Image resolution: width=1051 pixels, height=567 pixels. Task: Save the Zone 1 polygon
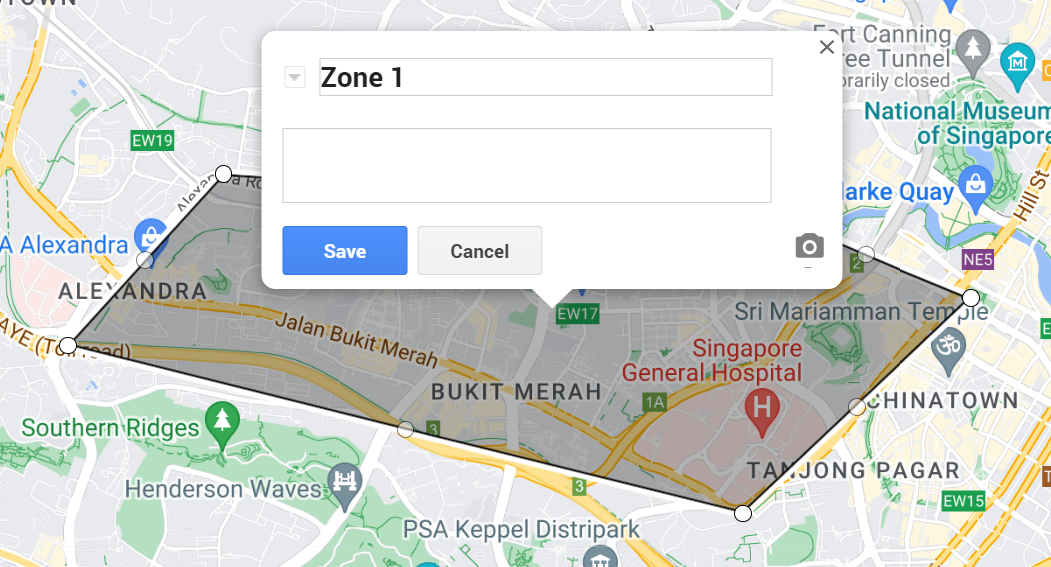(345, 251)
